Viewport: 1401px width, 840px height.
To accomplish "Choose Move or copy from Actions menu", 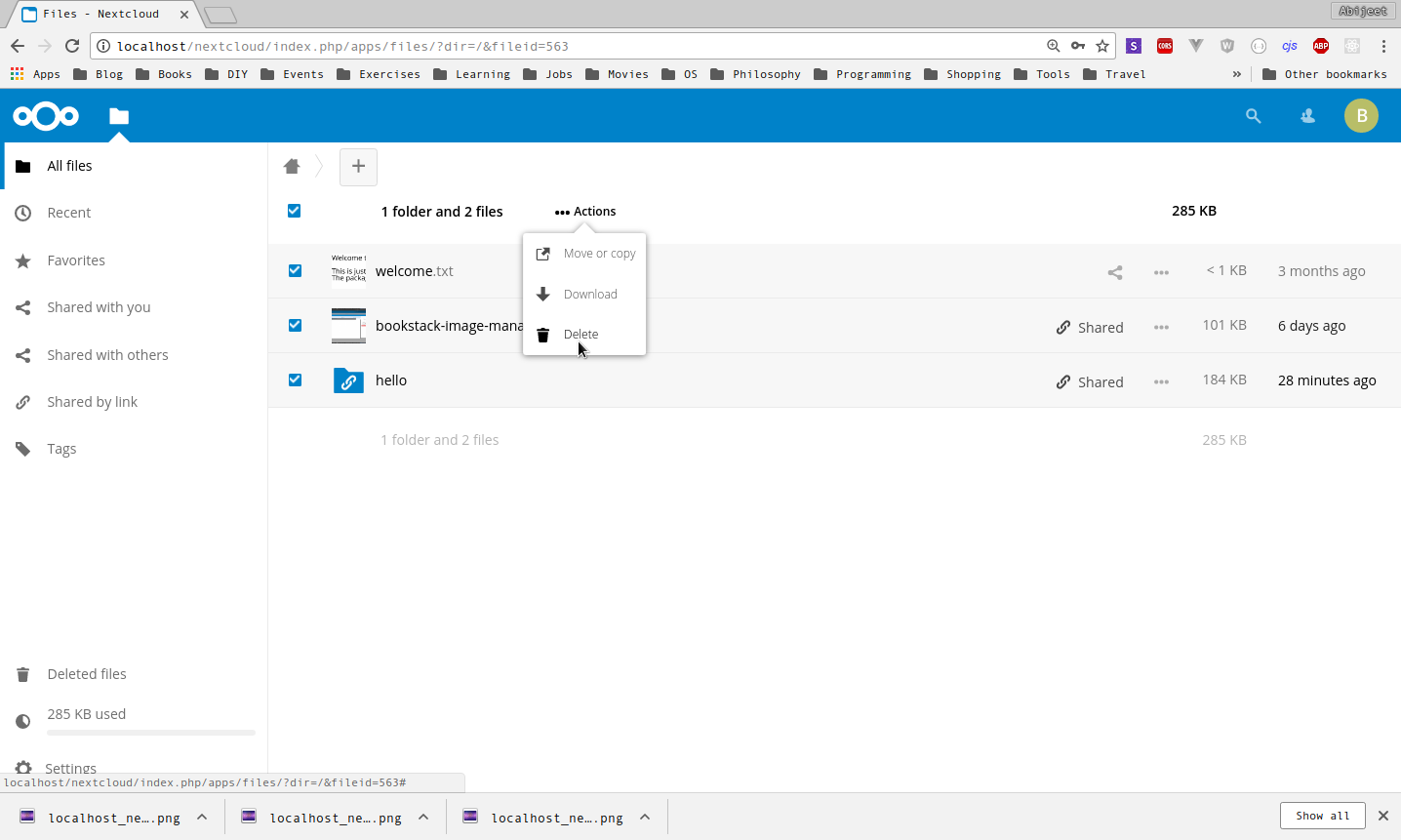I will [x=599, y=253].
